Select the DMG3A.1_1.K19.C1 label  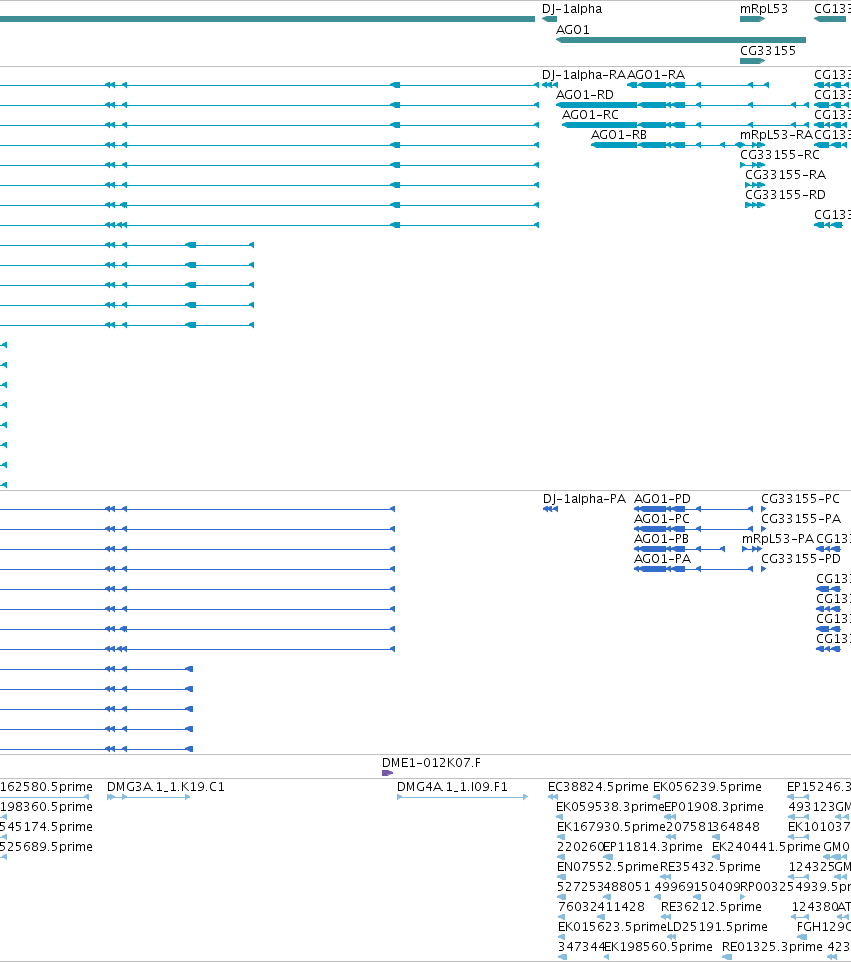tap(166, 787)
